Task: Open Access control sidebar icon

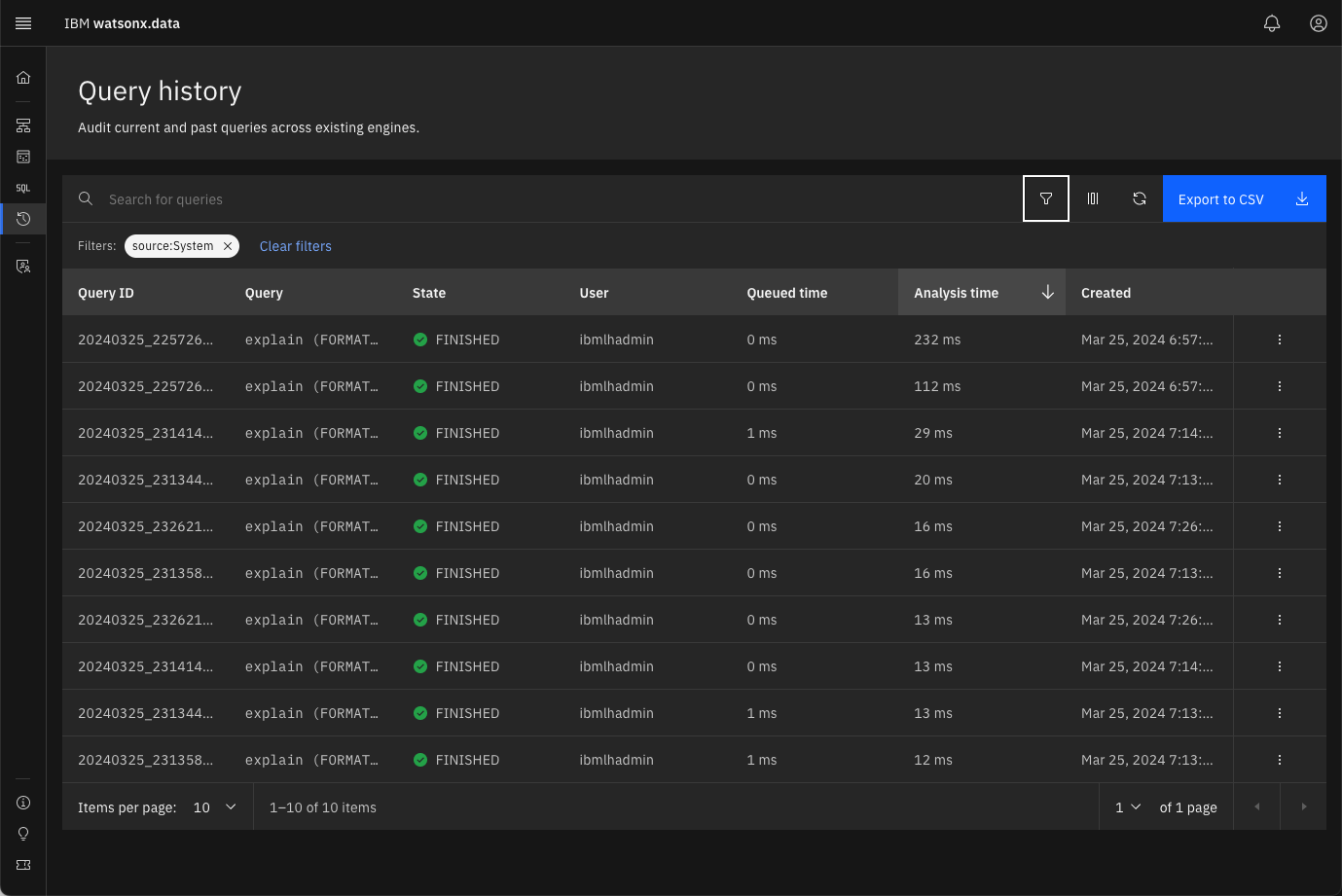Action: (x=23, y=266)
